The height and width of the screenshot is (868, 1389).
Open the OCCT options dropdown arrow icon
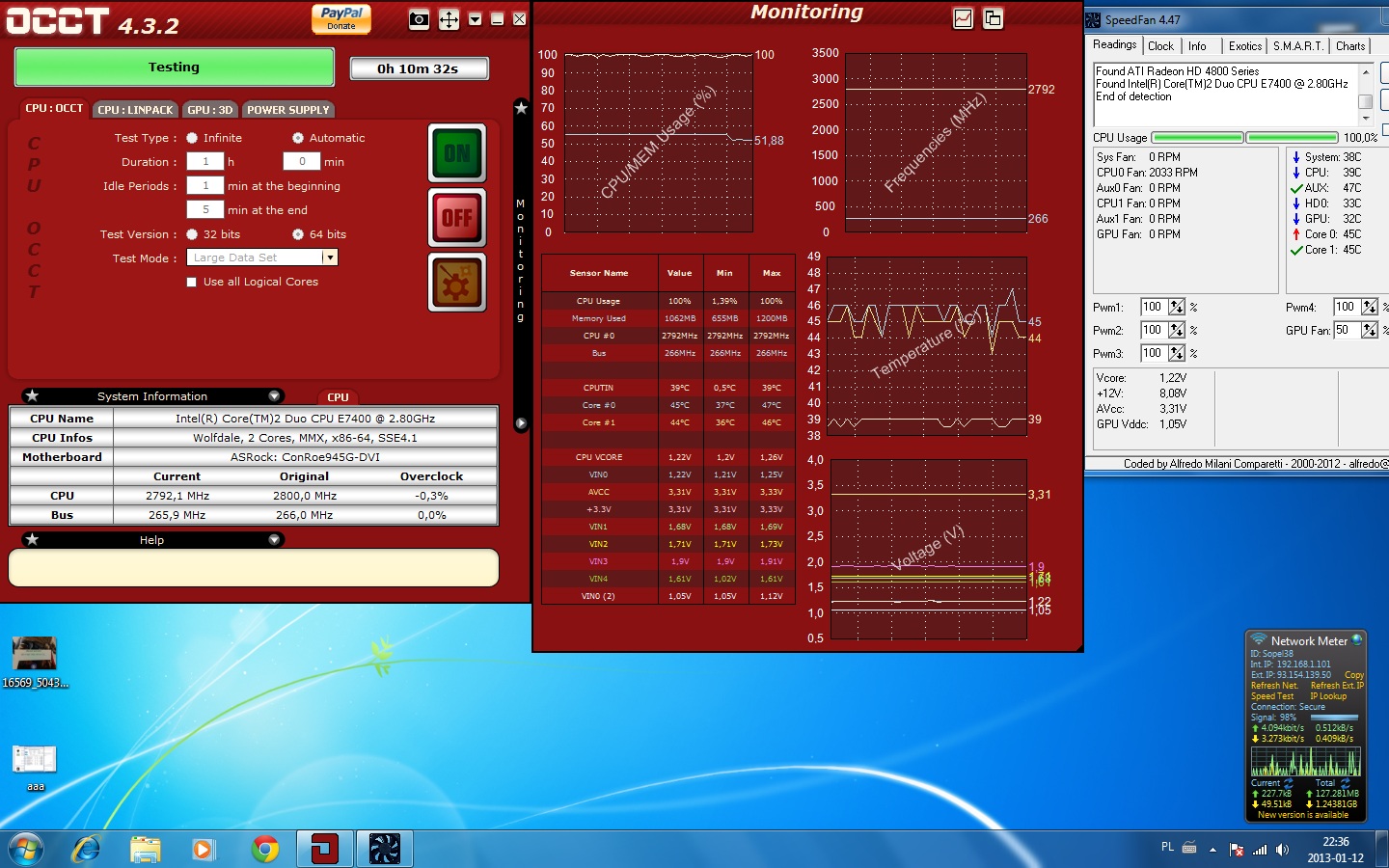(475, 19)
